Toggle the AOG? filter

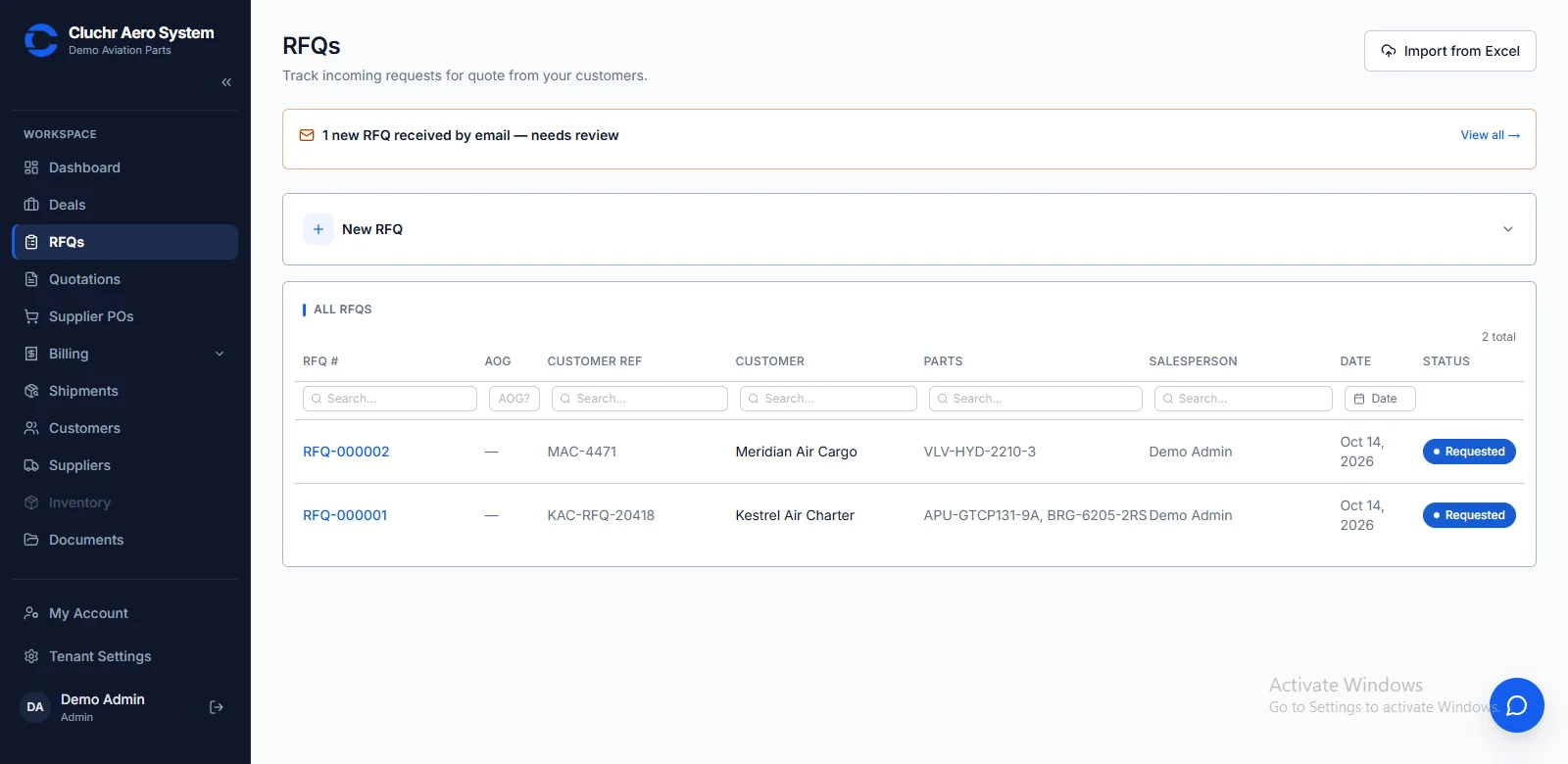514,399
